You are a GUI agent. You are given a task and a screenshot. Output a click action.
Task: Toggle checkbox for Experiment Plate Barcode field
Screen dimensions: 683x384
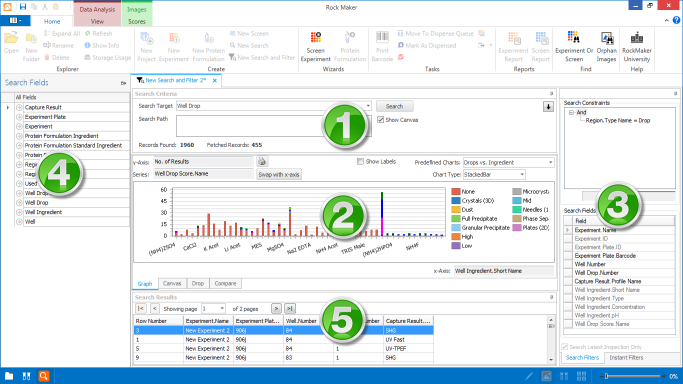click(568, 256)
